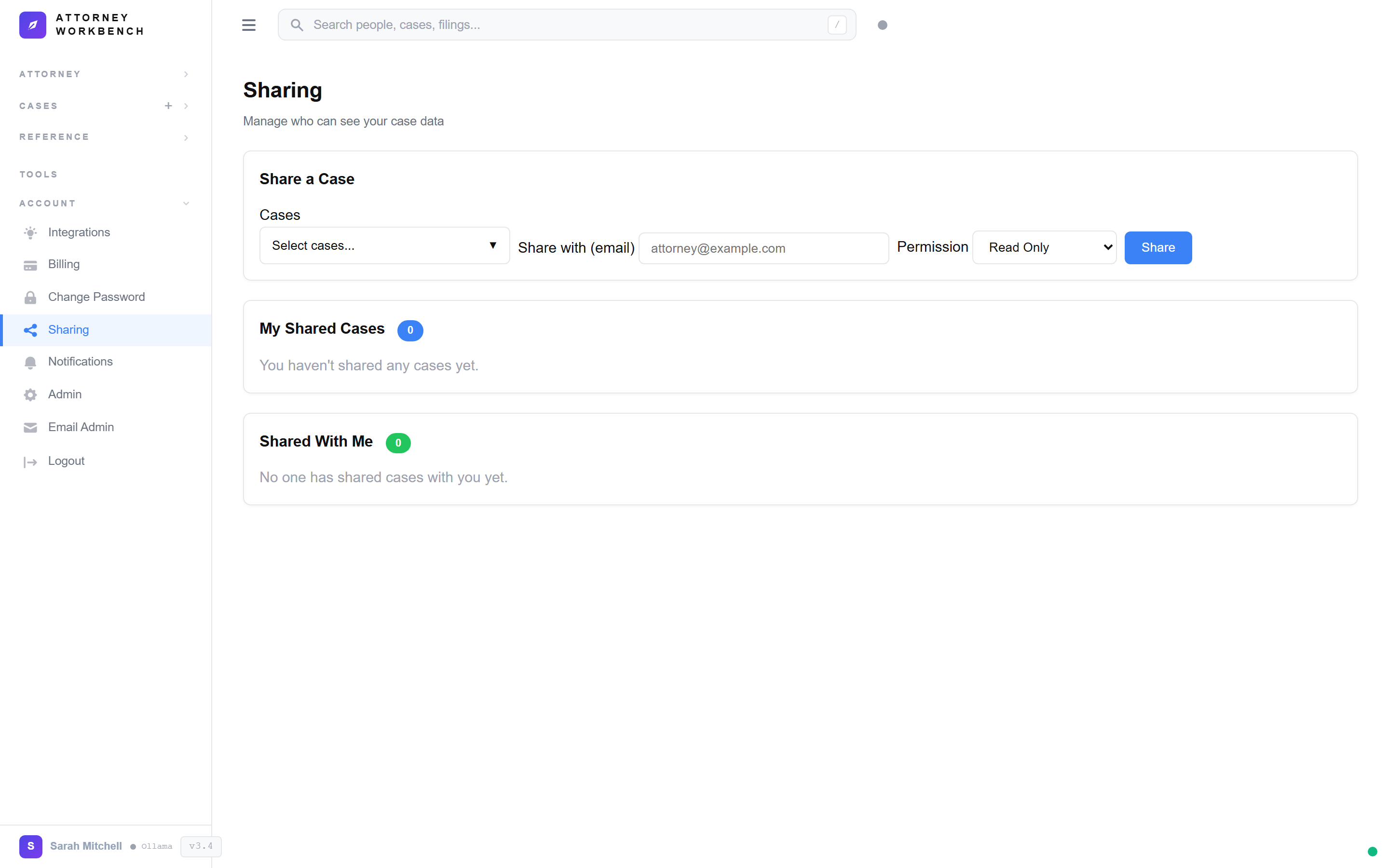This screenshot has width=1389, height=868.
Task: Select the Billing credit card icon
Action: (30, 265)
